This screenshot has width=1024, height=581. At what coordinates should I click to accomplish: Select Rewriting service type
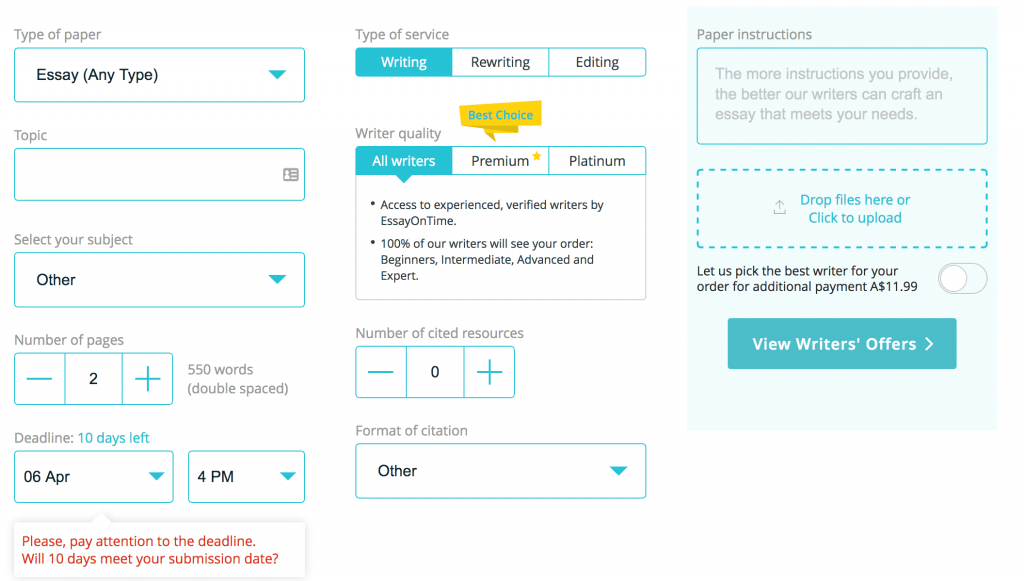(x=500, y=62)
